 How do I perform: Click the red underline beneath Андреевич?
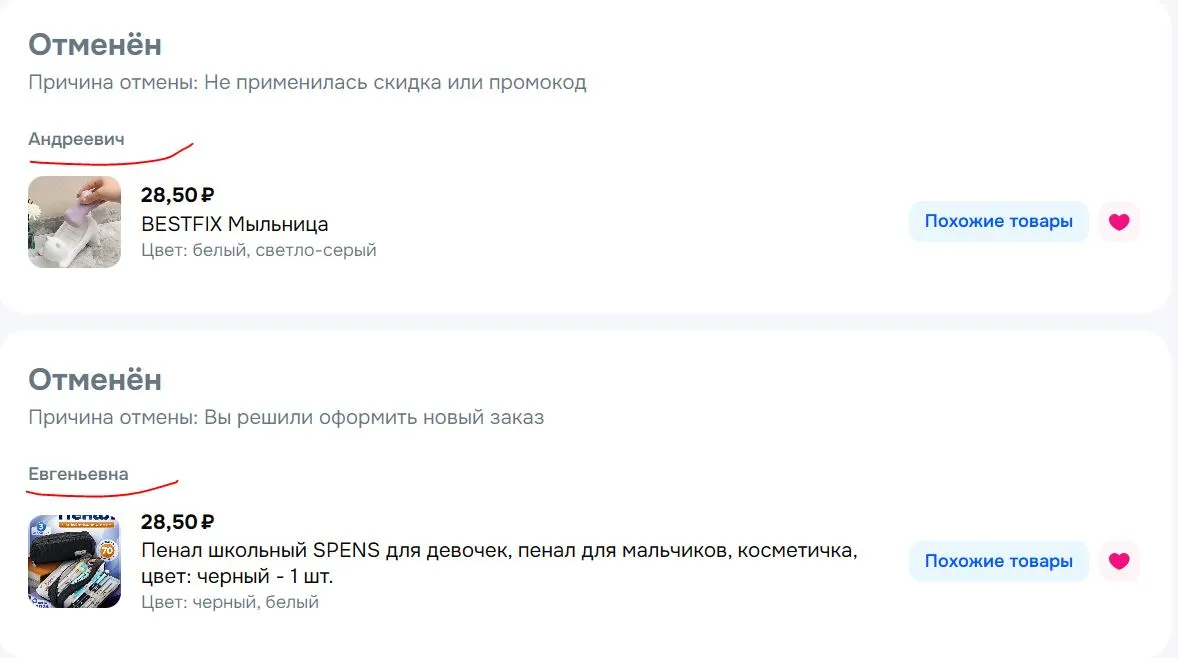(110, 155)
